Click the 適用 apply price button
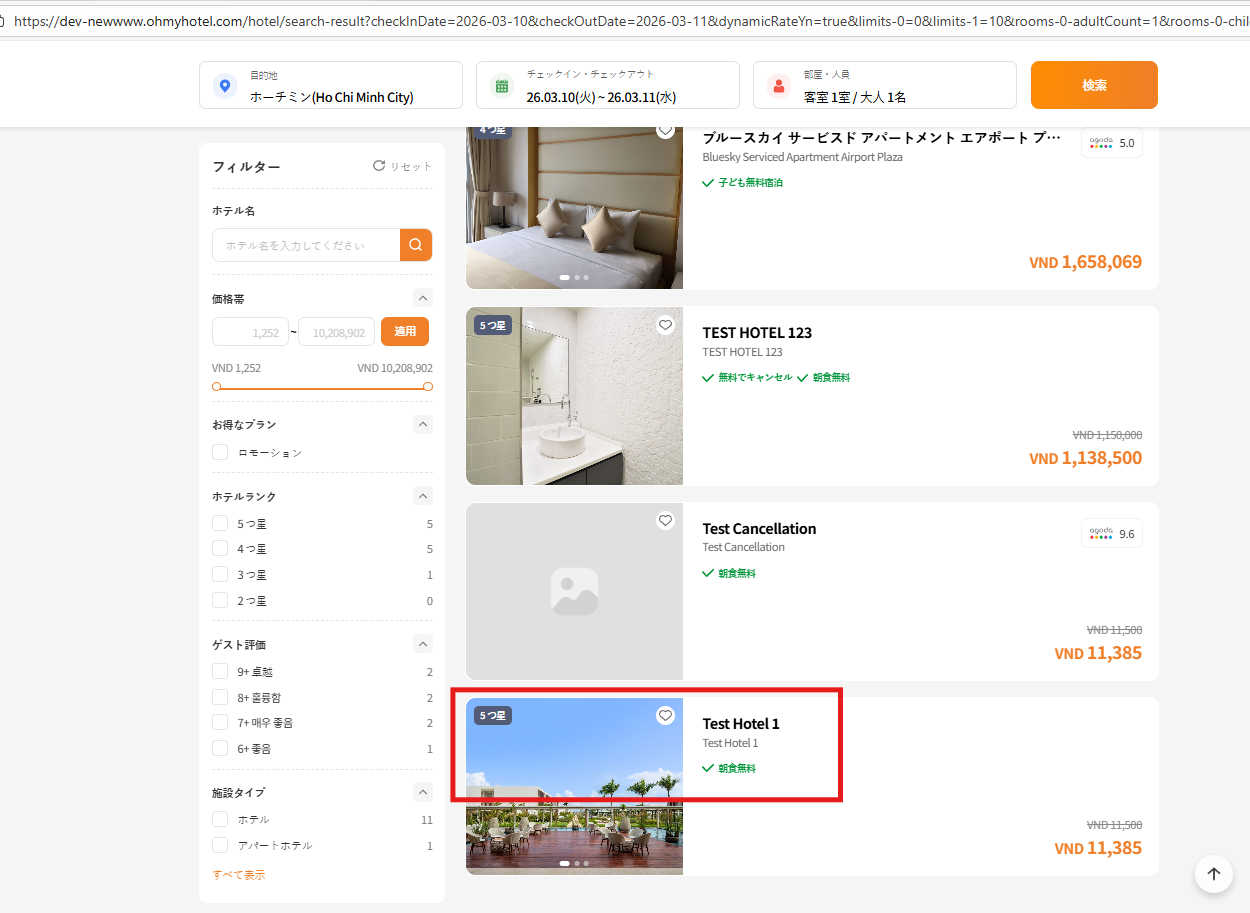 (x=405, y=331)
